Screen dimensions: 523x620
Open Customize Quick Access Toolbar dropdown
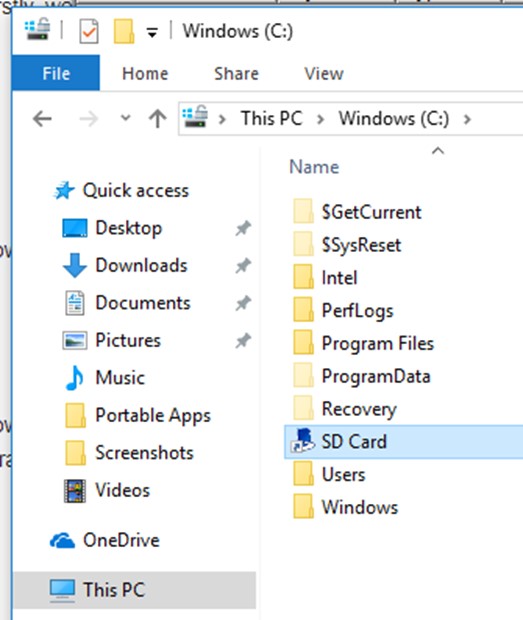click(x=152, y=32)
